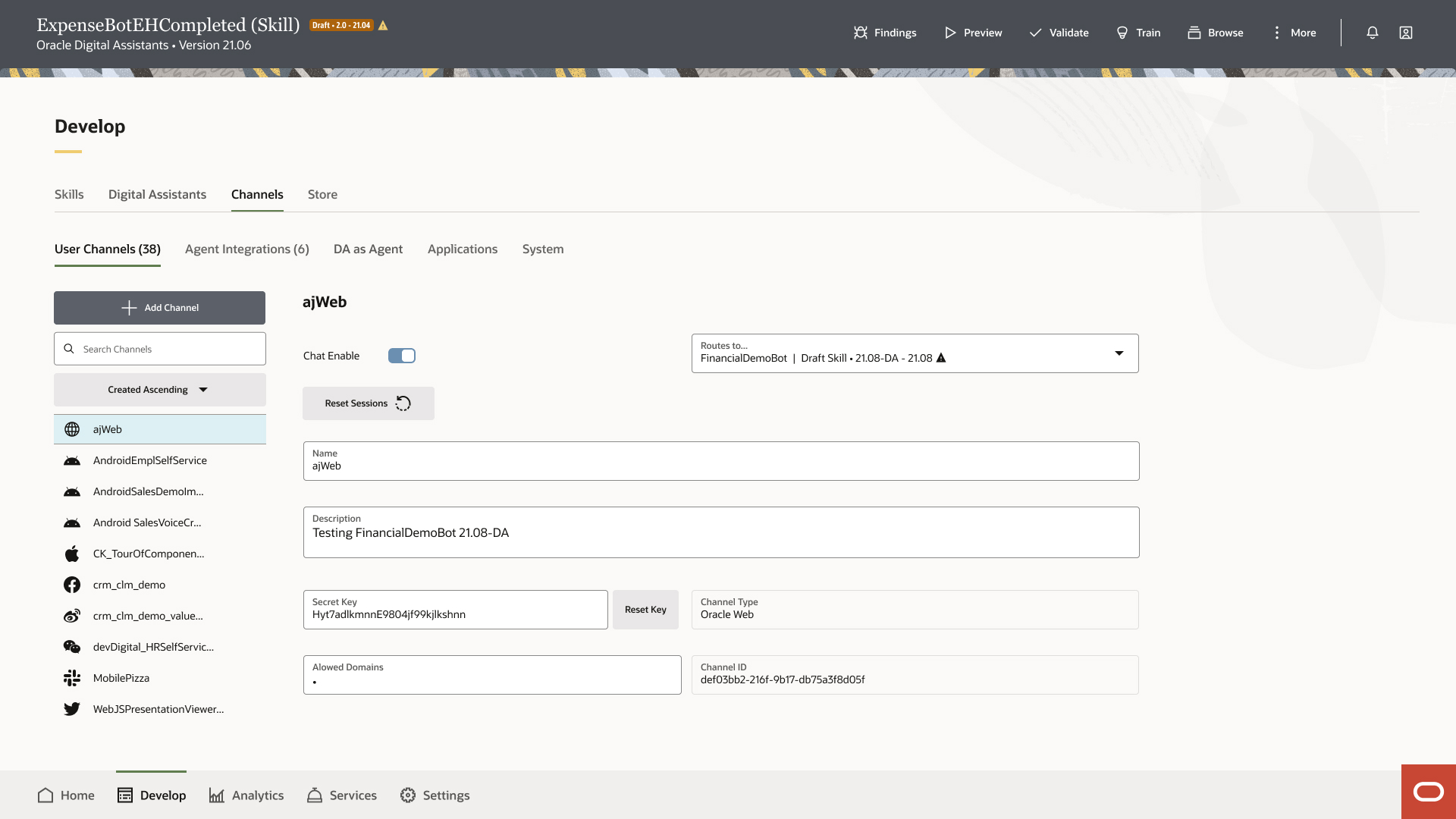1456x819 pixels.
Task: Open the user profile icon
Action: (x=1405, y=33)
